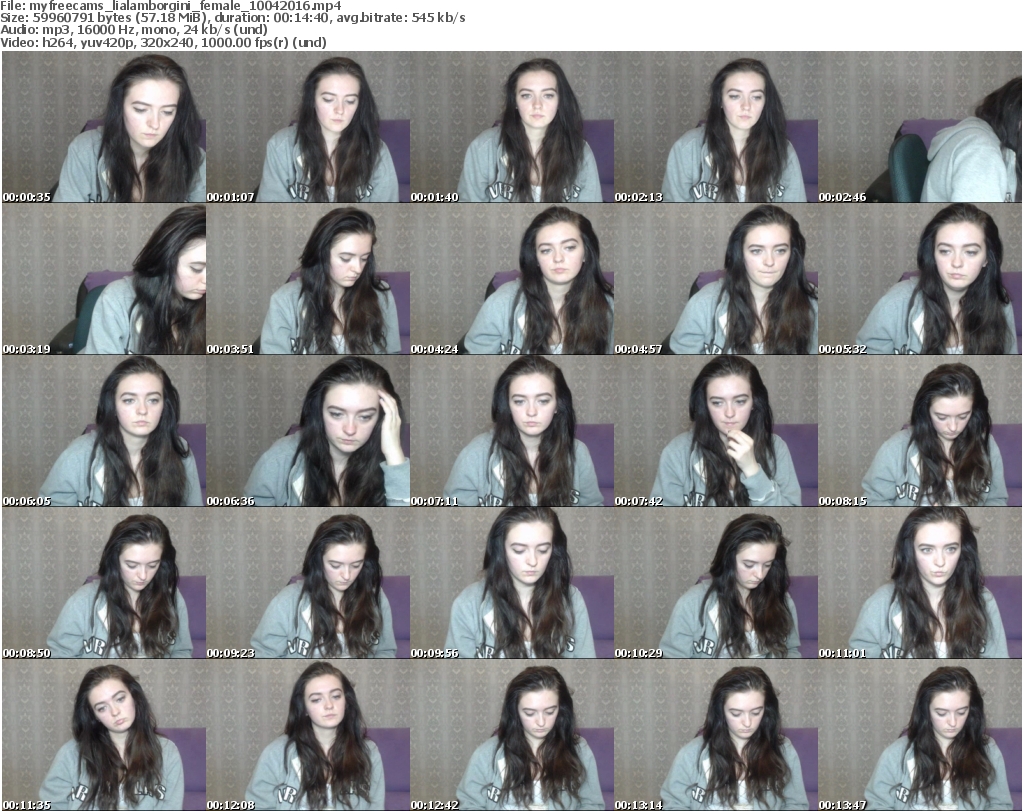Pick the 00:06:05 frame thumbnail
The image size is (1024, 811).
[104, 431]
